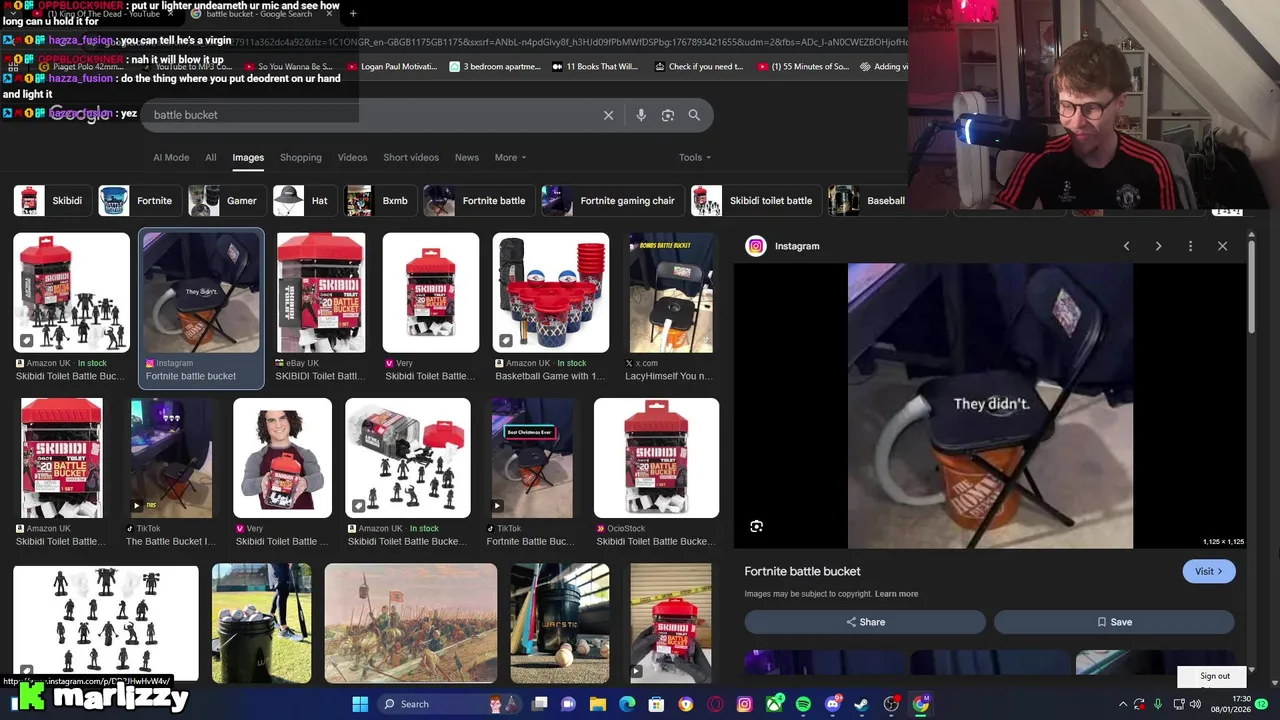Click Visit button for Fortnite battle bucket
This screenshot has width=1280, height=720.
click(x=1209, y=571)
